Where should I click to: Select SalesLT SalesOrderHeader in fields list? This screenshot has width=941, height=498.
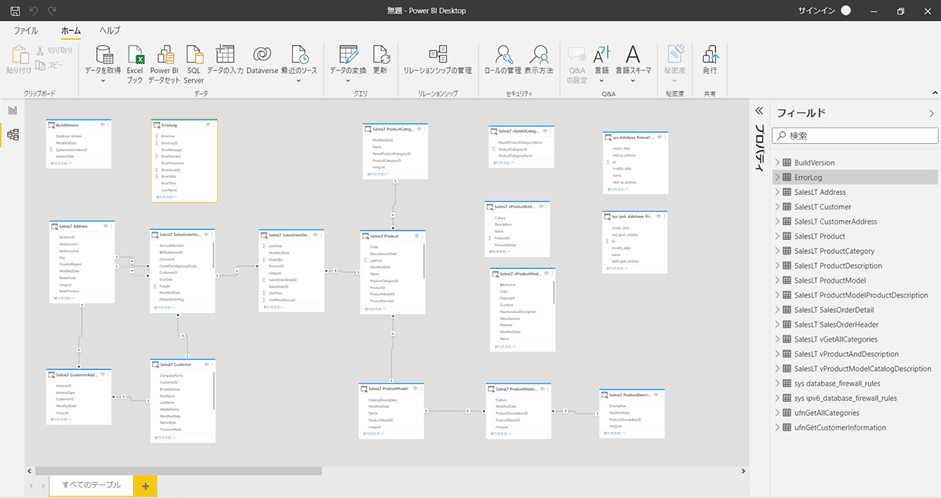(855, 325)
